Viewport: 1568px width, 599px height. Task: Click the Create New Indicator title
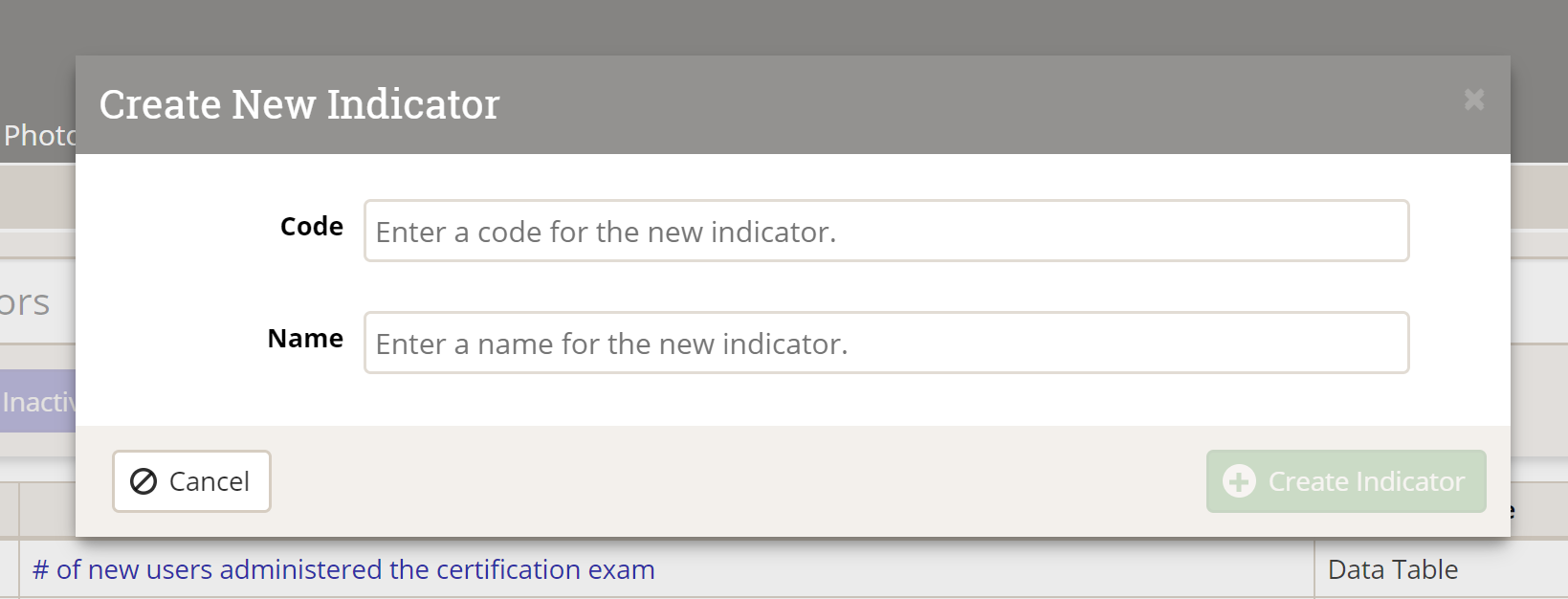point(299,104)
